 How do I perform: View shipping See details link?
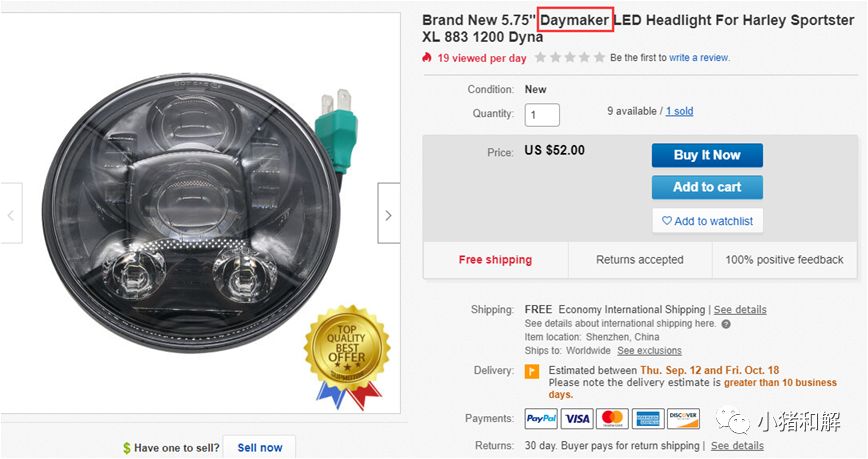(740, 310)
